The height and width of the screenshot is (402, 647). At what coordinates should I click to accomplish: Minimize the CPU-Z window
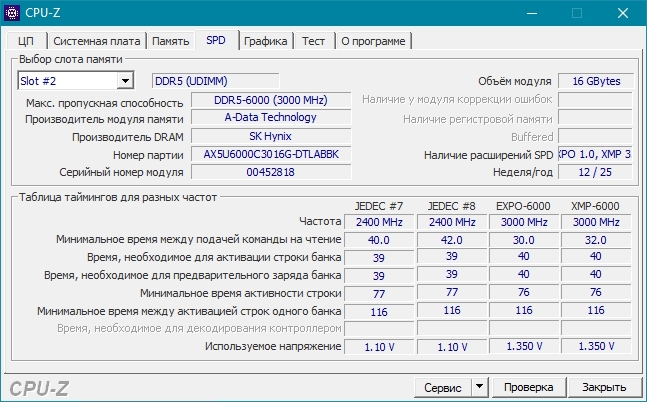point(530,13)
